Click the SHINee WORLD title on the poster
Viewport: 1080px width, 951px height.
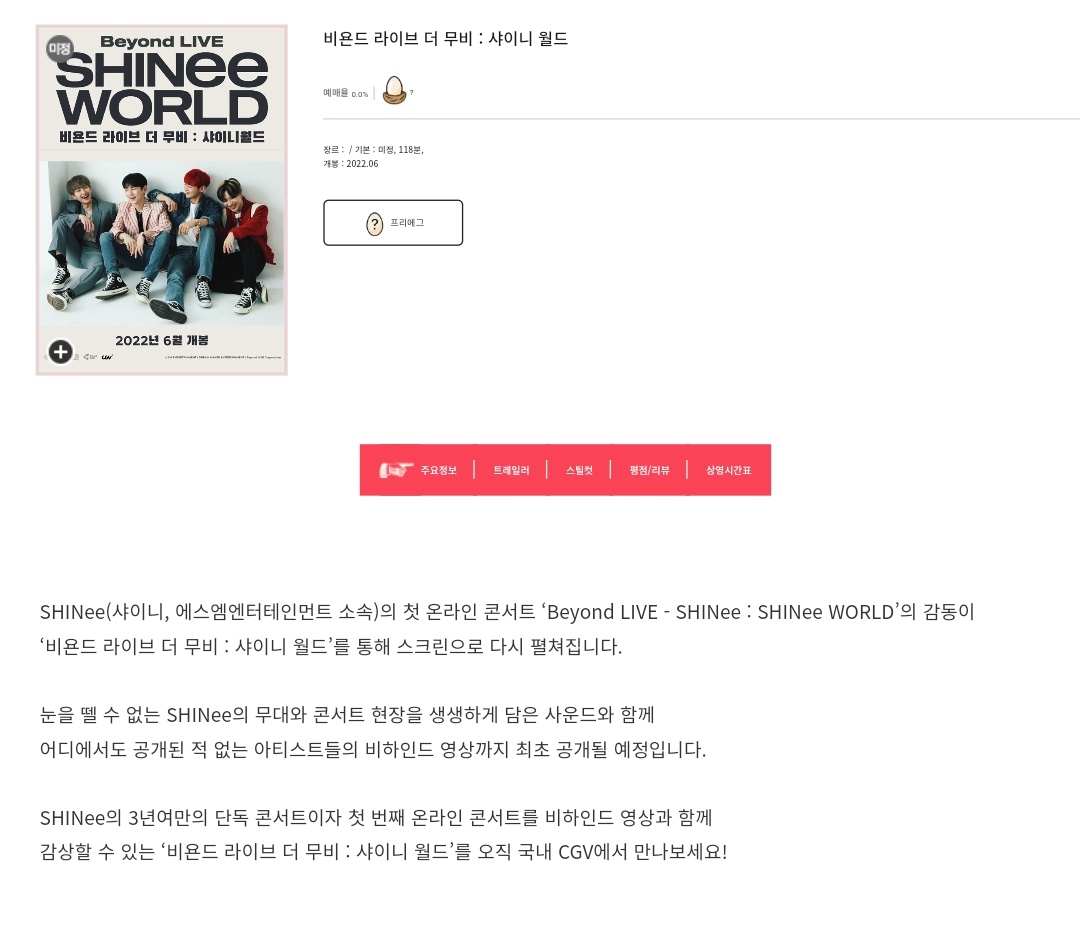point(162,88)
